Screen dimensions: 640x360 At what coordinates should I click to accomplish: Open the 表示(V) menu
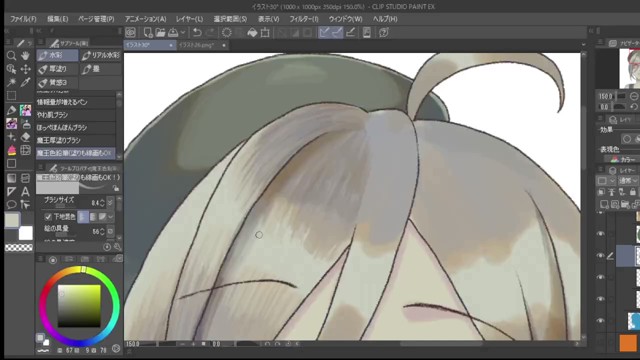pos(269,19)
